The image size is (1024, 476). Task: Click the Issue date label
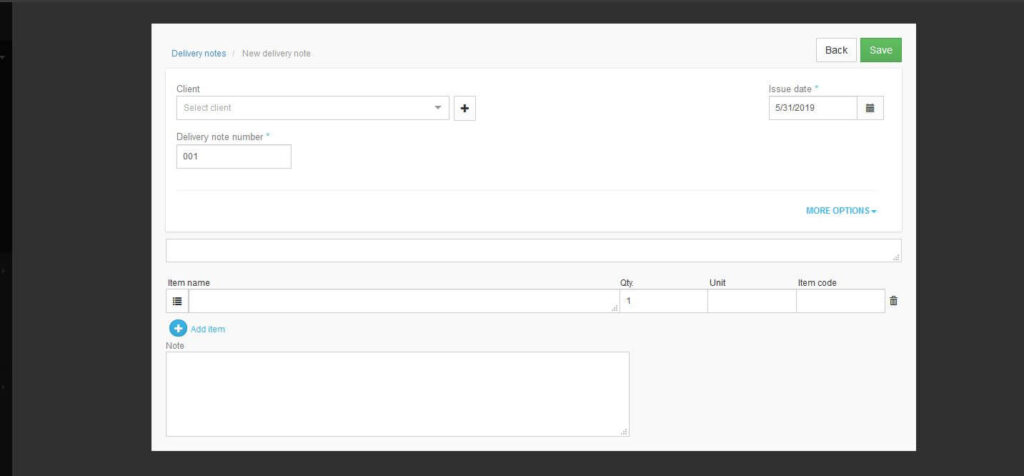click(x=790, y=89)
